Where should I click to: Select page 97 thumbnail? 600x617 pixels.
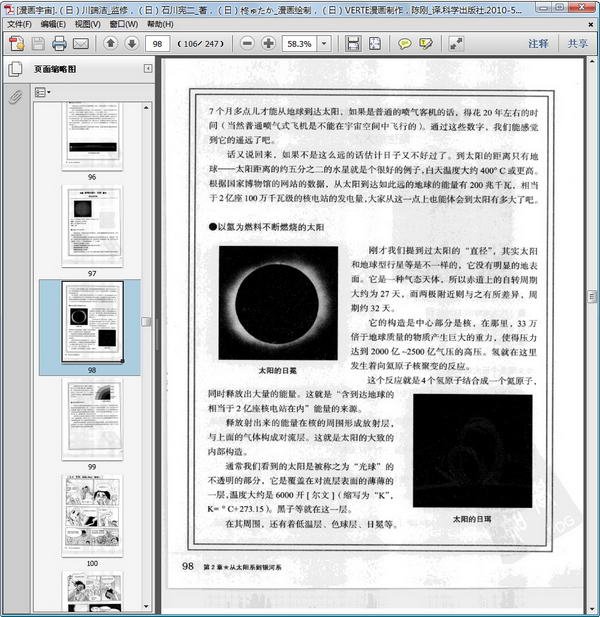coord(92,226)
